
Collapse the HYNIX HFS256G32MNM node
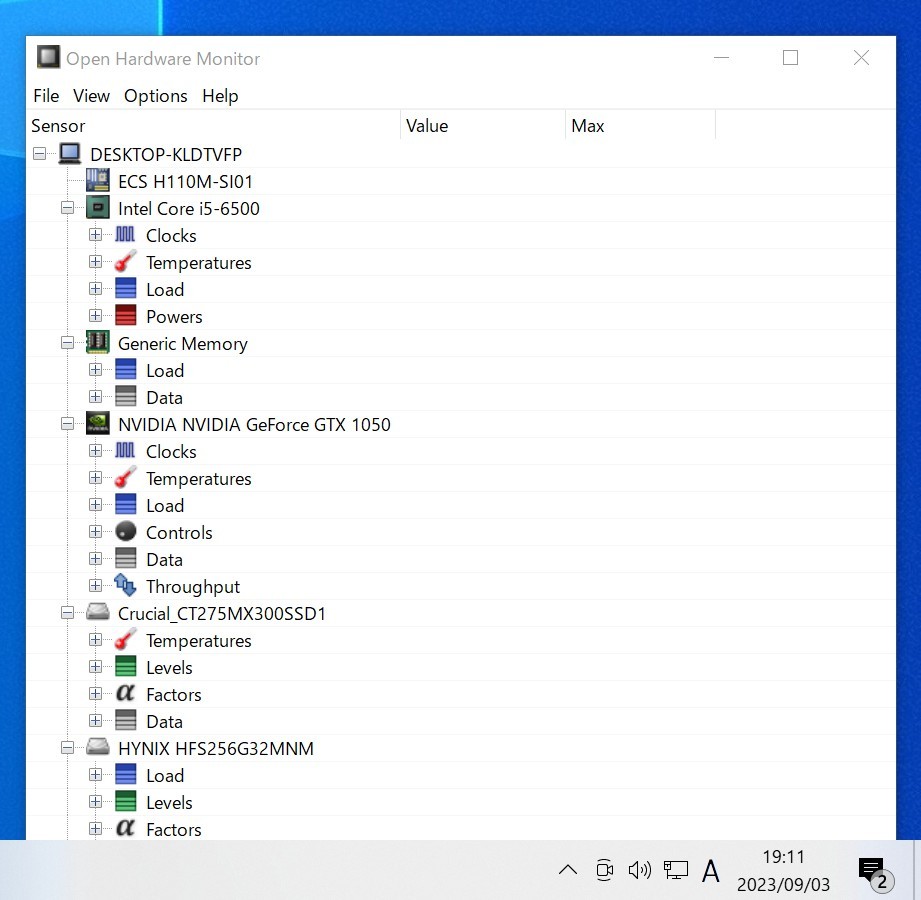tap(68, 748)
